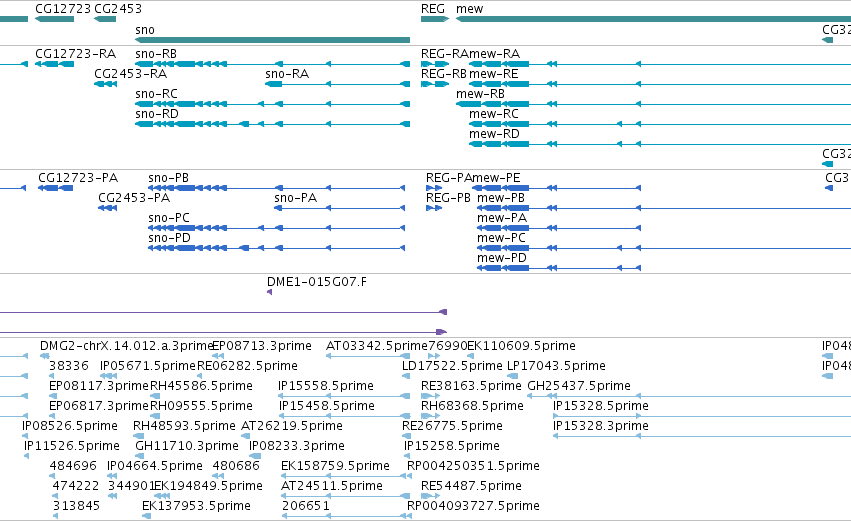Select EST RE54487.5prime
The height and width of the screenshot is (521, 851).
[430, 496]
